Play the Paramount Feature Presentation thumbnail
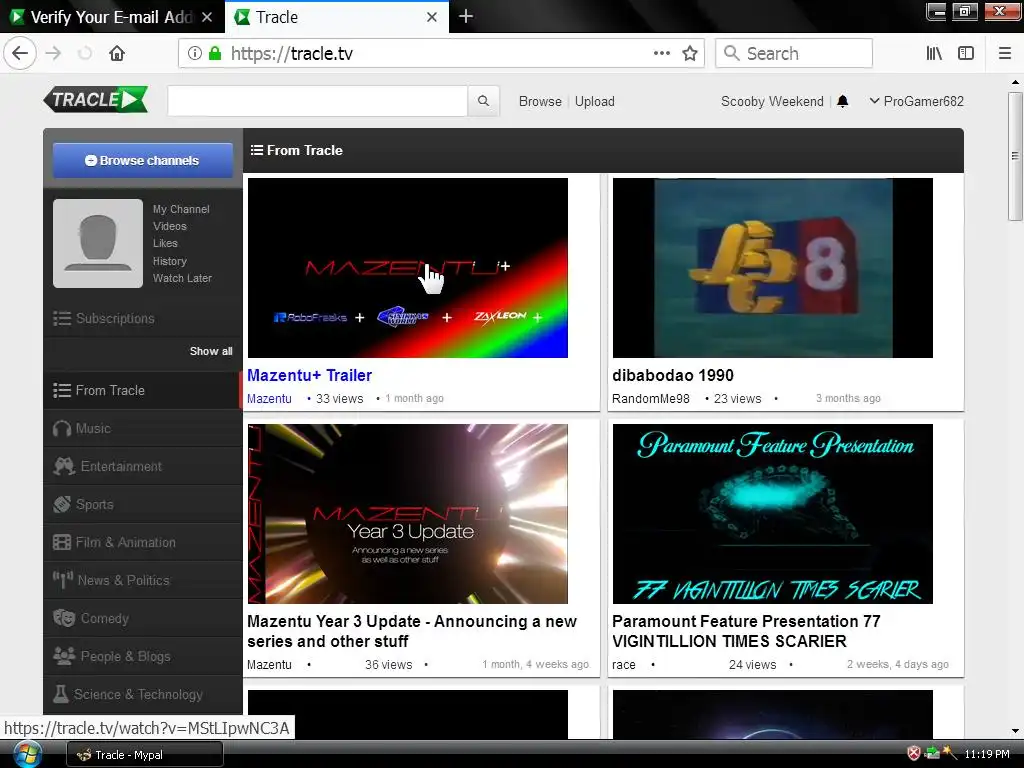The image size is (1024, 768). 773,514
